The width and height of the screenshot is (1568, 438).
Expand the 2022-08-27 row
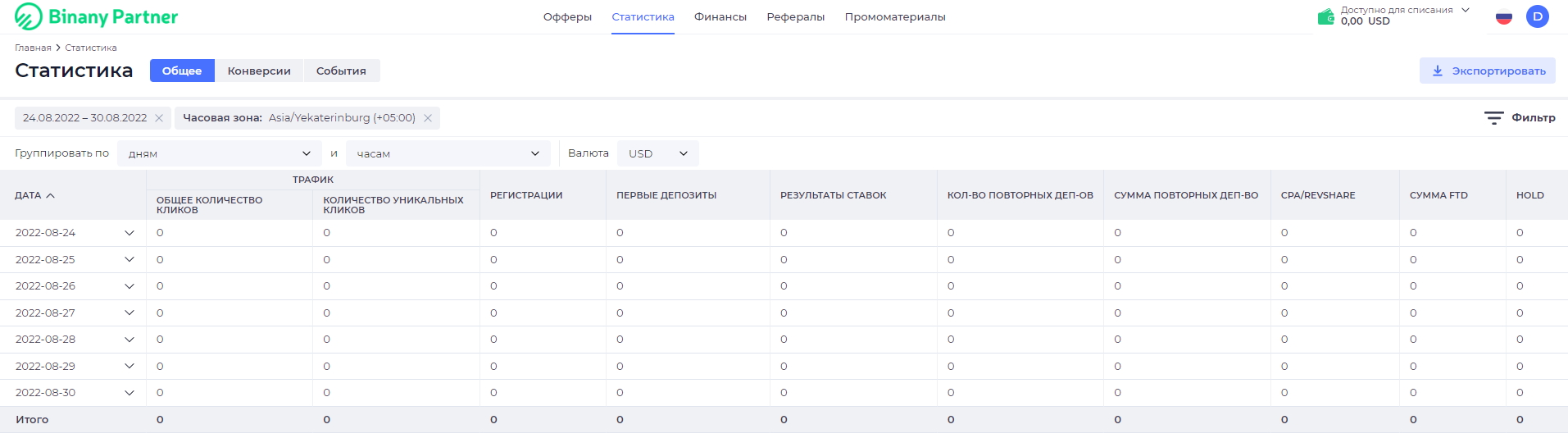coord(129,313)
